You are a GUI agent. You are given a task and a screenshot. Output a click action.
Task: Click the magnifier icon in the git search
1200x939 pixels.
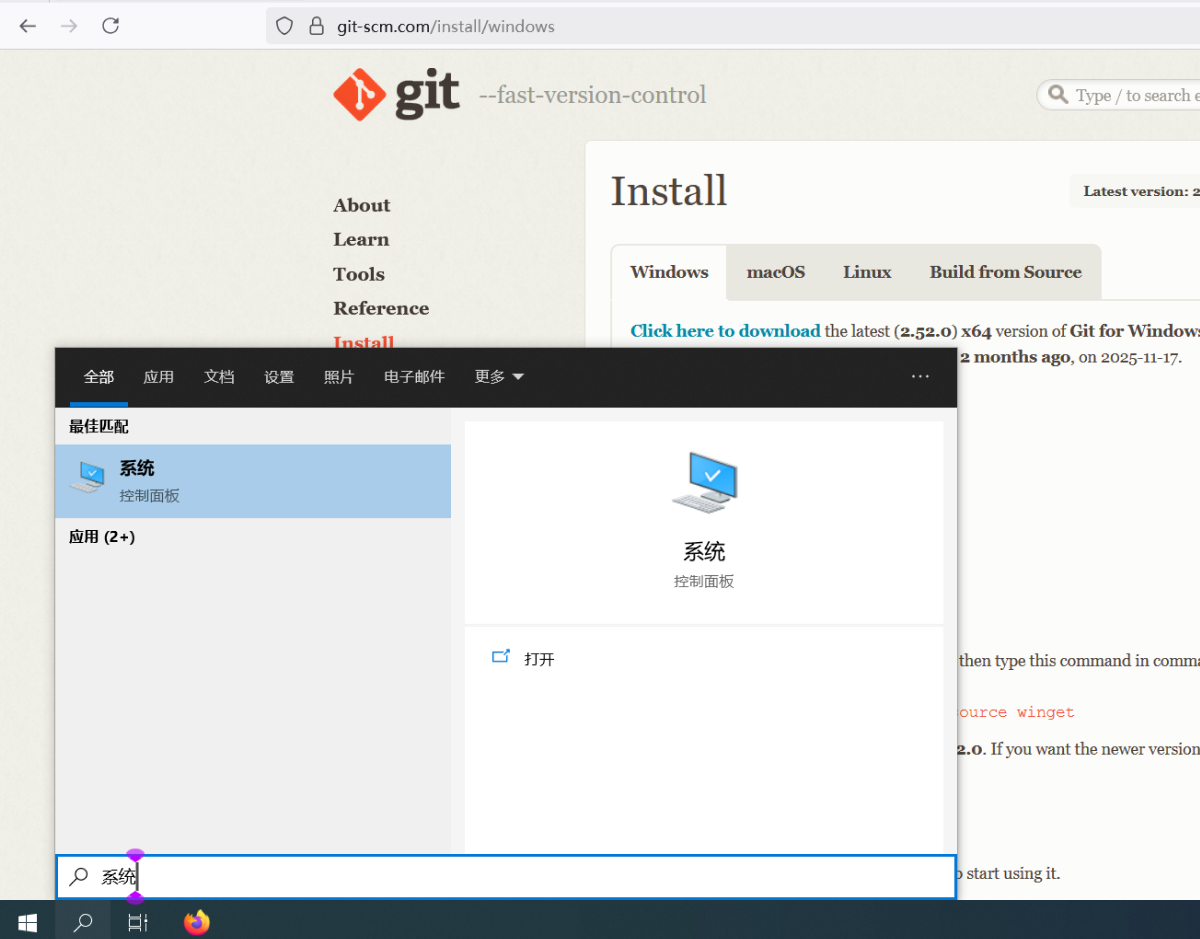[1057, 95]
